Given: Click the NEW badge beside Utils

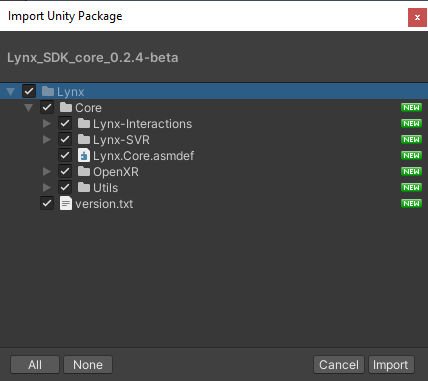Looking at the screenshot, I should click(x=412, y=187).
